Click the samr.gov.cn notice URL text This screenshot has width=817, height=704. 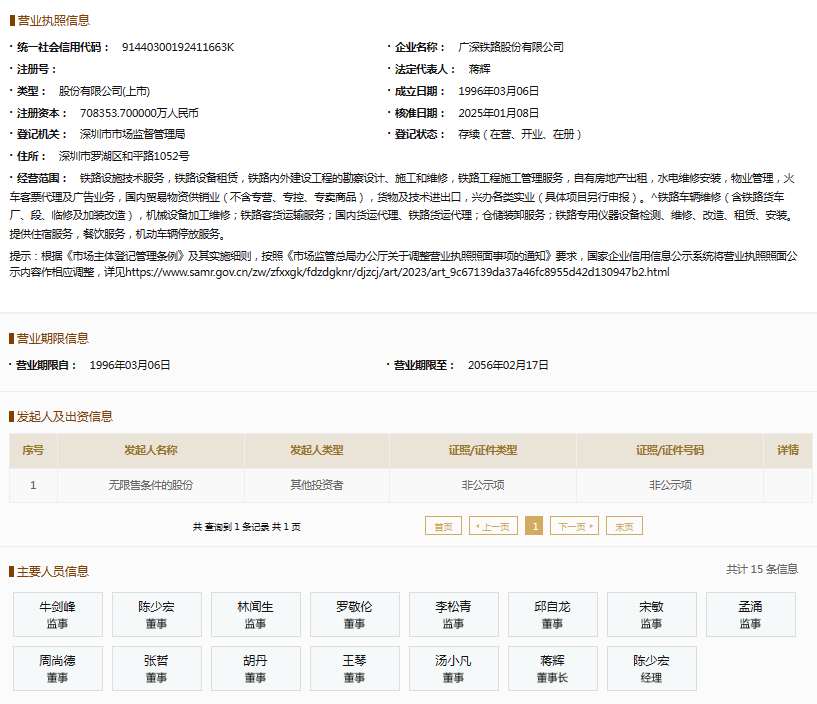click(x=398, y=272)
